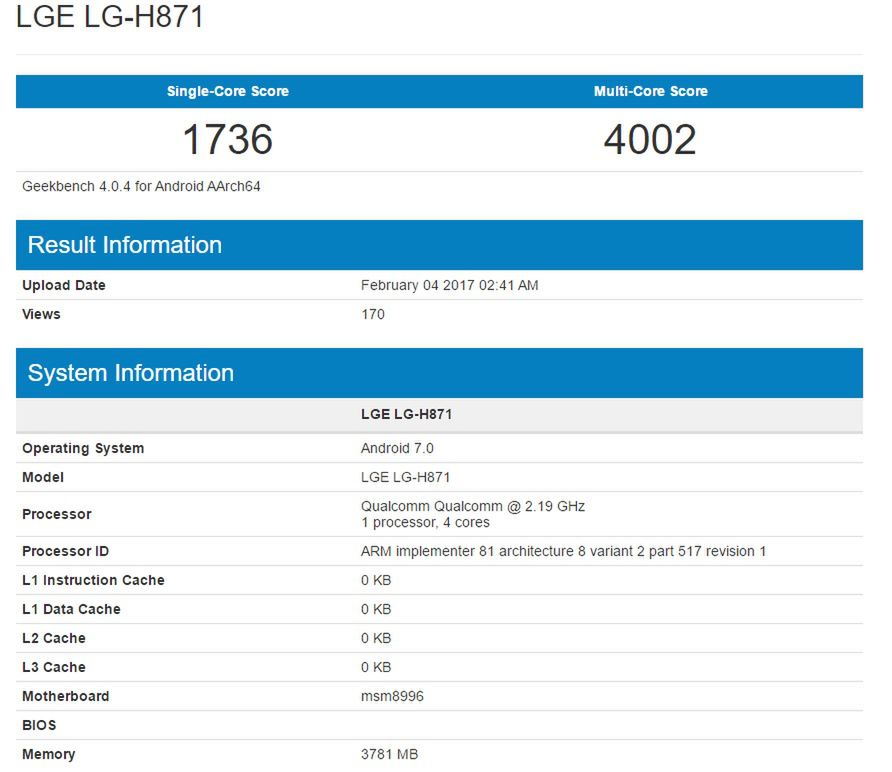Click the Memory value 3781 MB
This screenshot has width=892, height=772.
390,754
